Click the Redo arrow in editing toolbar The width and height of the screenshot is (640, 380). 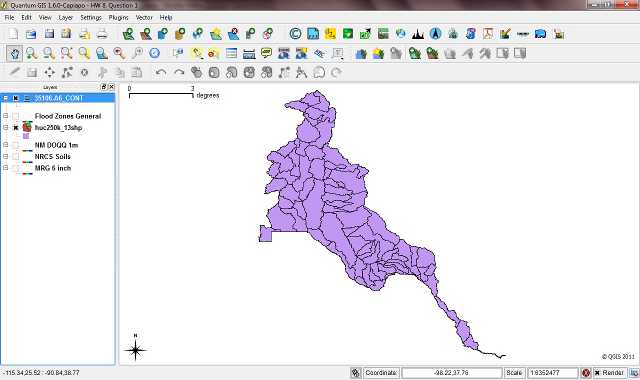pyautogui.click(x=179, y=73)
